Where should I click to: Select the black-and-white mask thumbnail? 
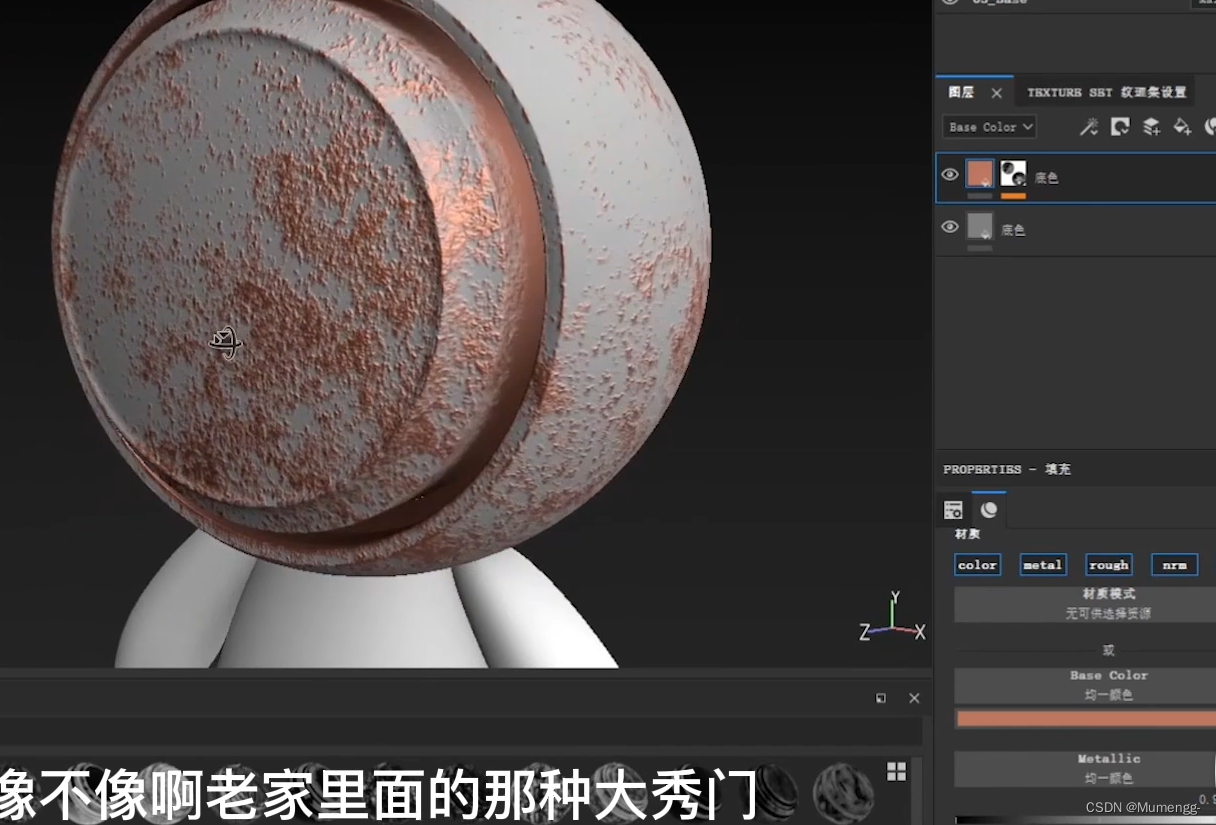(x=1013, y=174)
